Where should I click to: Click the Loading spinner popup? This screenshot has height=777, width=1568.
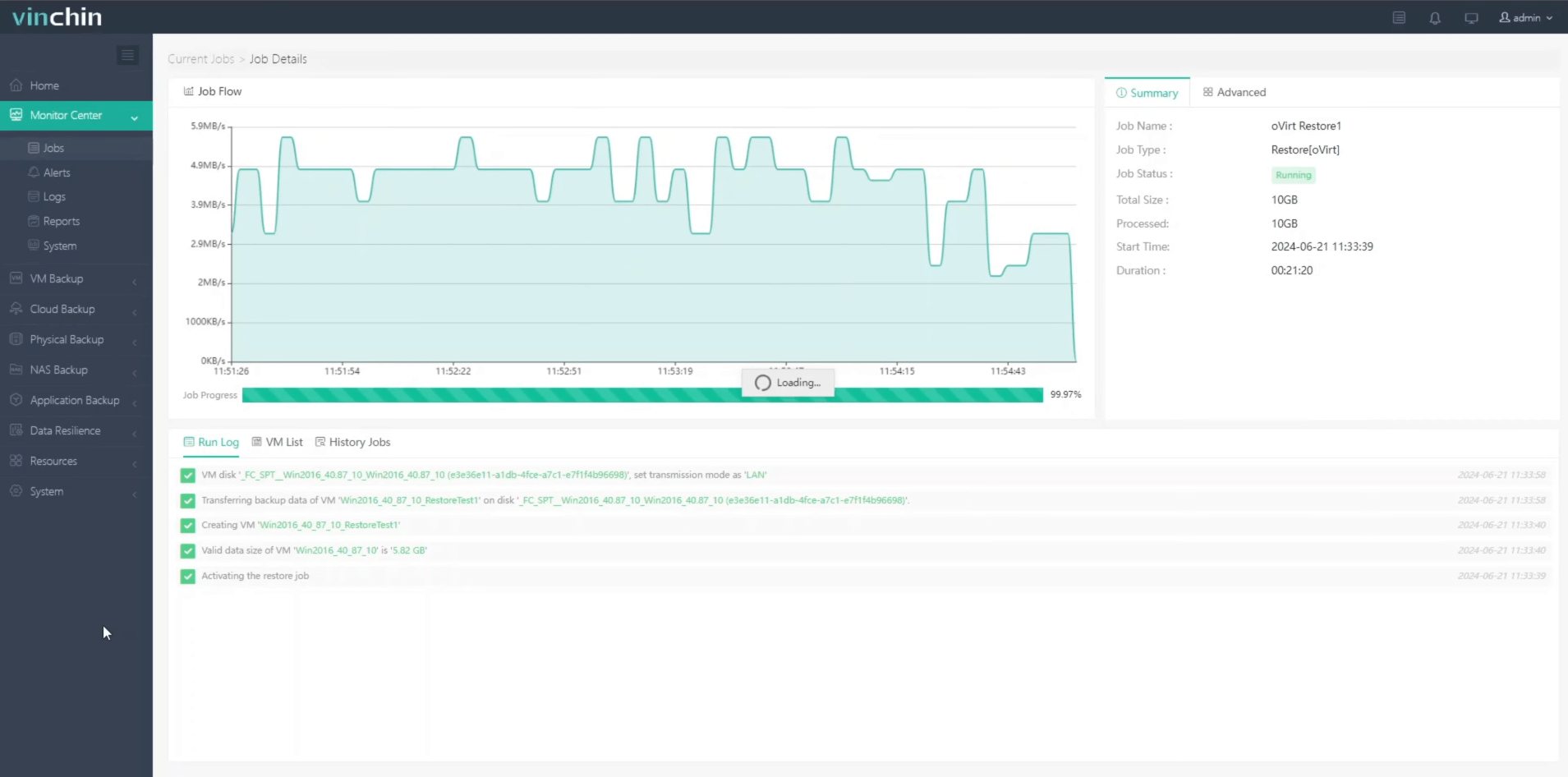[788, 383]
